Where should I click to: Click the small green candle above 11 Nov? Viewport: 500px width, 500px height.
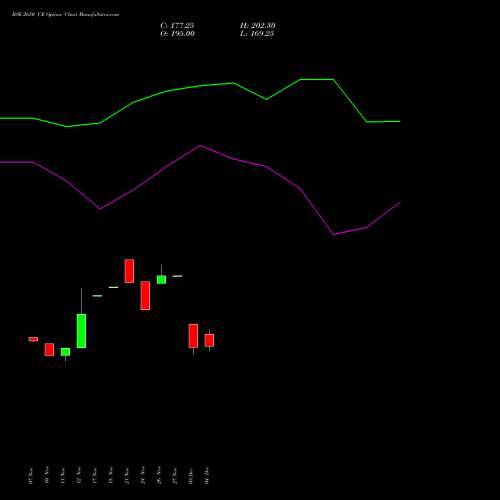click(65, 352)
